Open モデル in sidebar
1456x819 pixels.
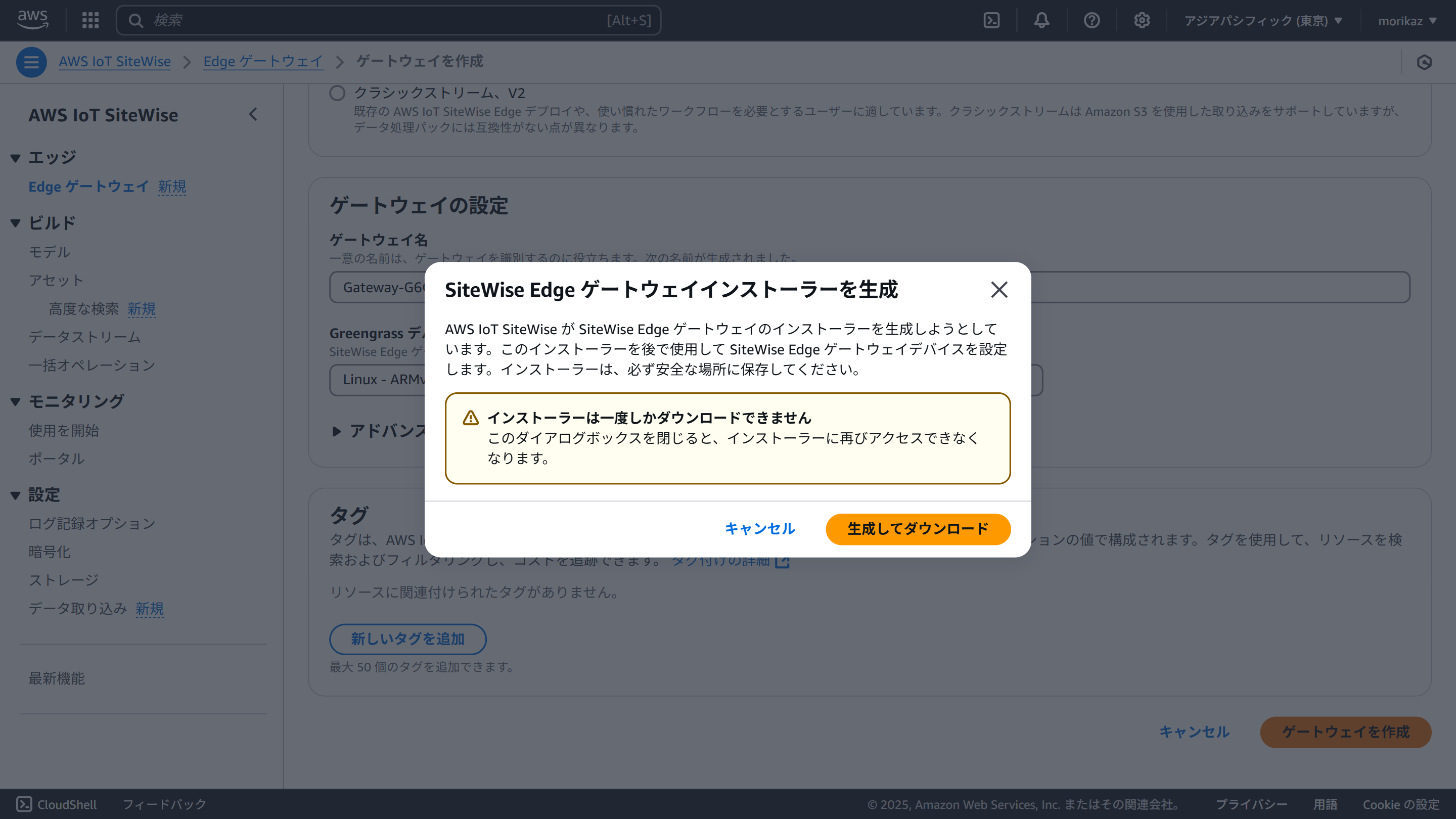click(50, 252)
